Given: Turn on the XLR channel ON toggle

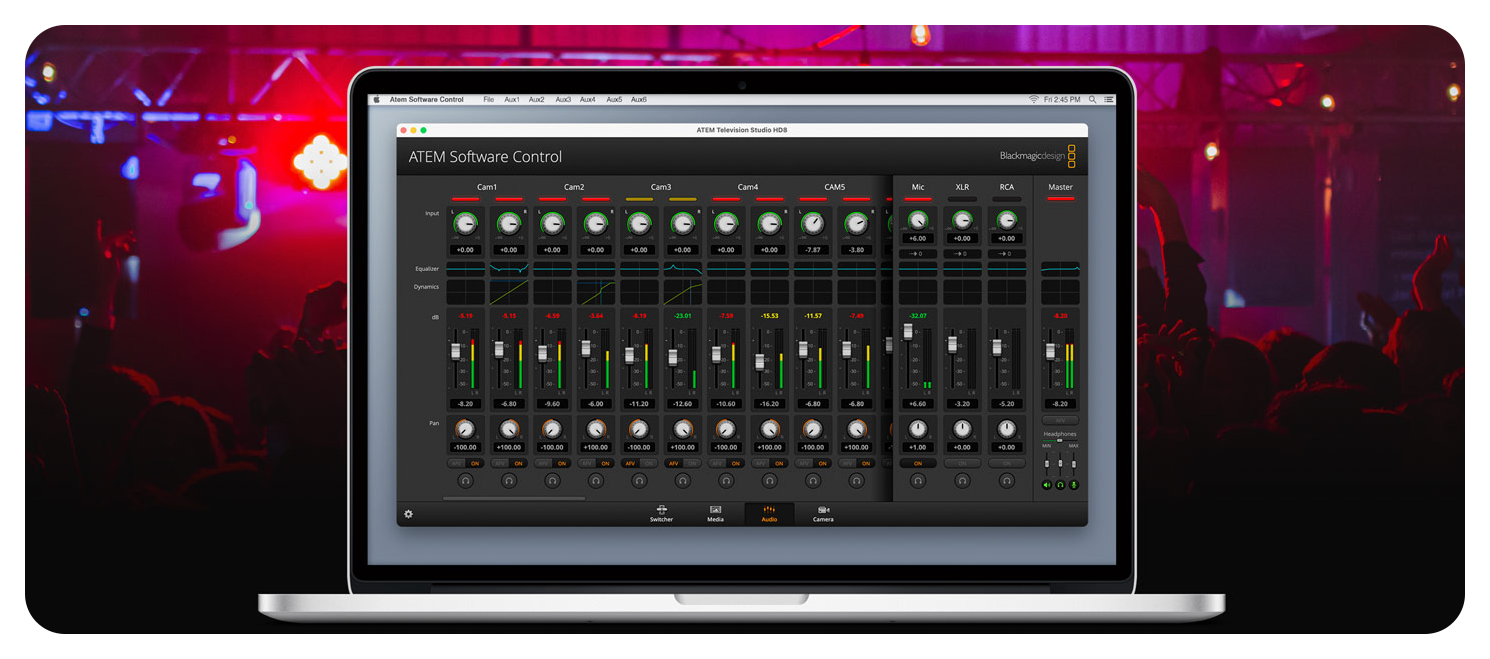Looking at the screenshot, I should coord(962,463).
